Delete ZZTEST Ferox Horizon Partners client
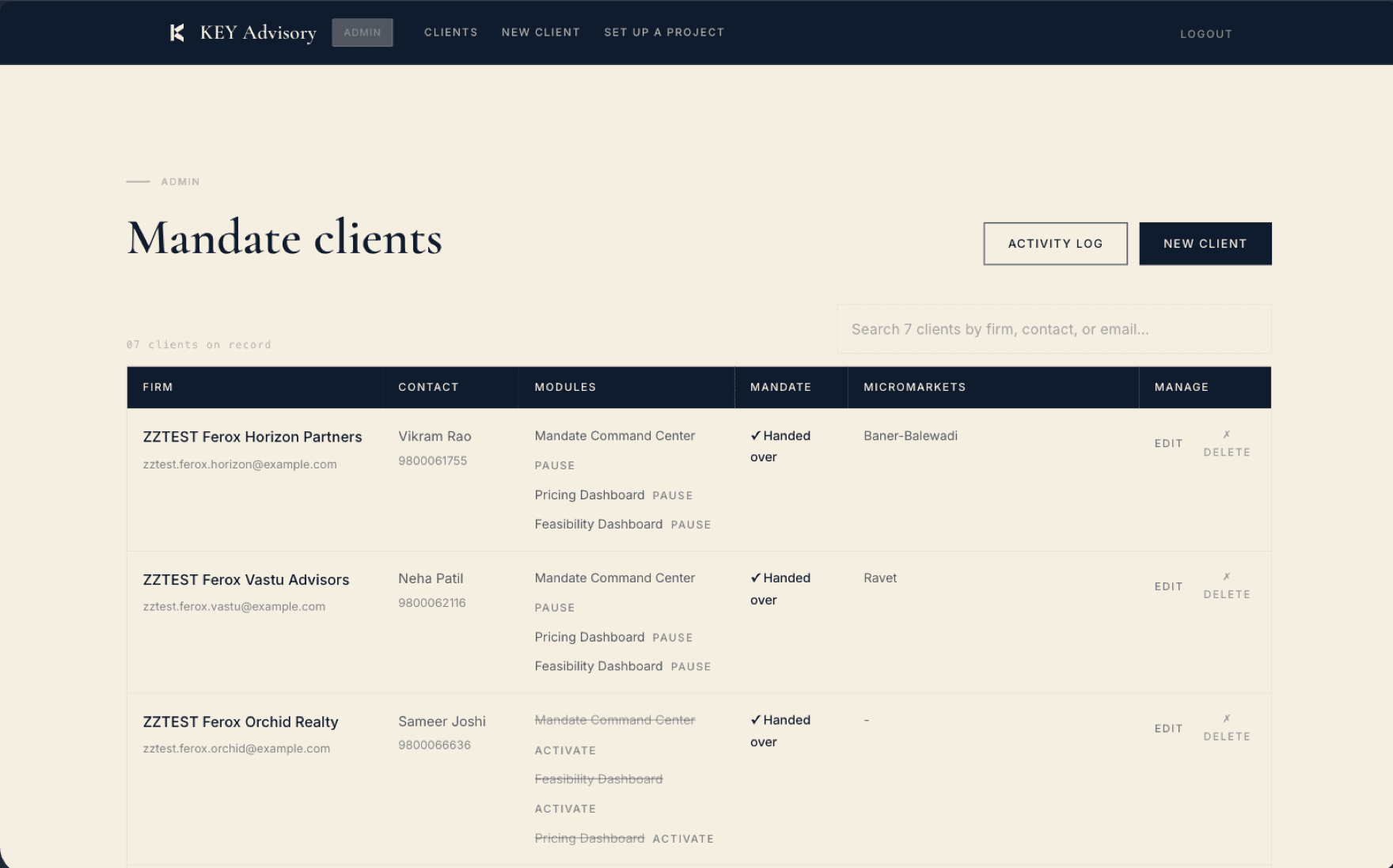 coord(1227,444)
